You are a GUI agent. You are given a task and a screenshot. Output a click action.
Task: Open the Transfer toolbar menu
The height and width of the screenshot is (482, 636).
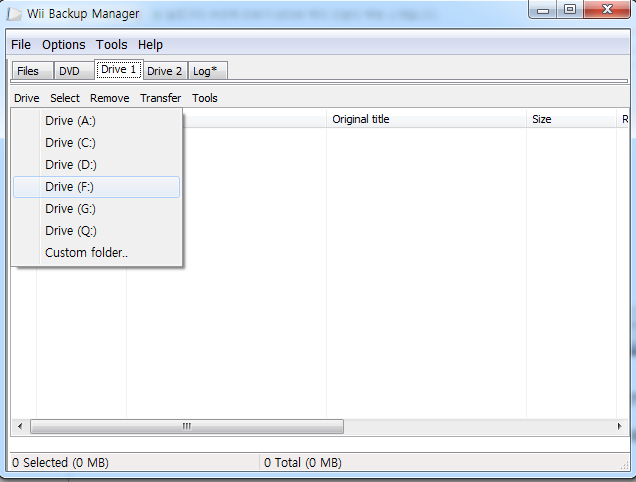(161, 98)
